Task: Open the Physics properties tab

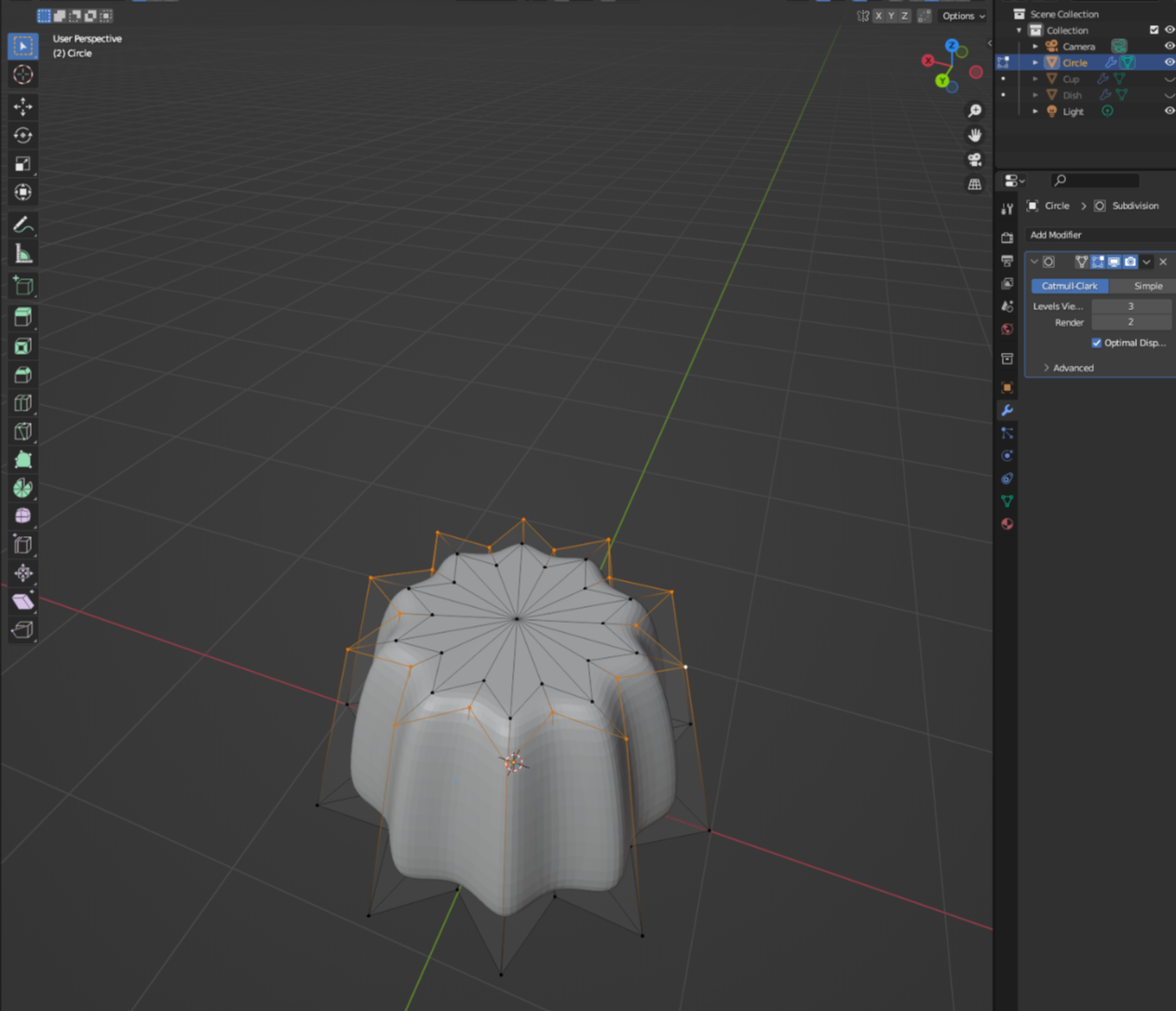Action: (1007, 456)
